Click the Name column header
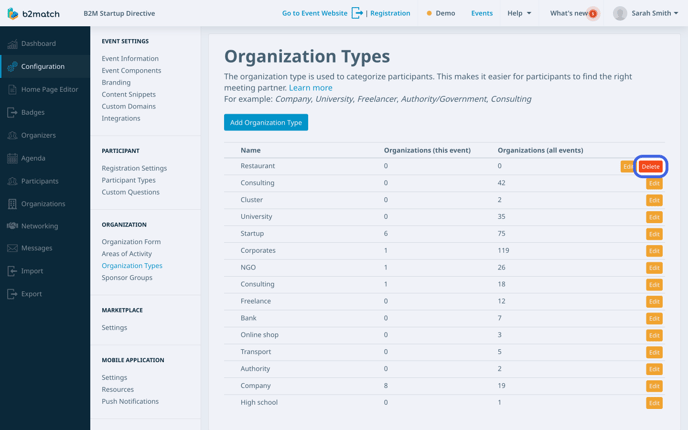The height and width of the screenshot is (430, 688). pyautogui.click(x=250, y=150)
